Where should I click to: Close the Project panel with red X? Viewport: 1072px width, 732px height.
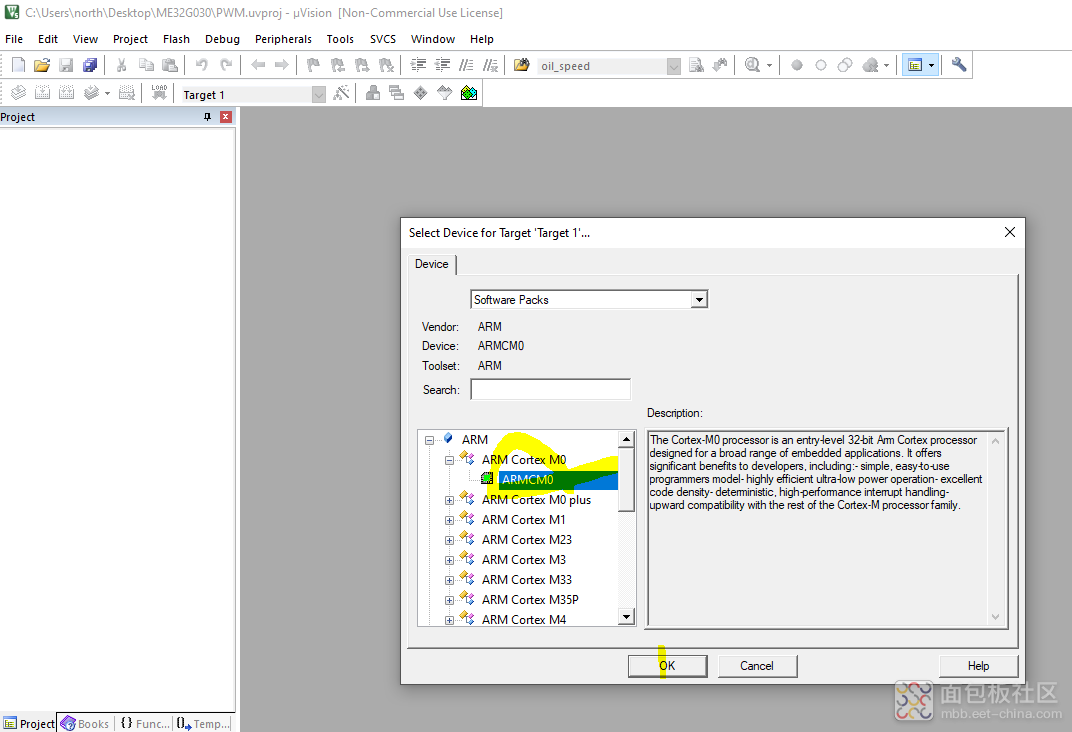coord(226,117)
